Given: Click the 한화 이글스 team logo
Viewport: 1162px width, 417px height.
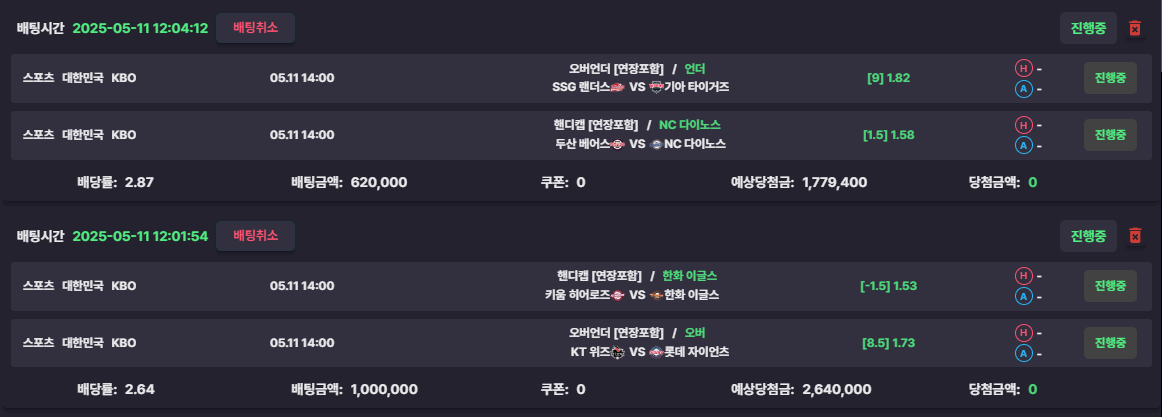Looking at the screenshot, I should [x=656, y=296].
